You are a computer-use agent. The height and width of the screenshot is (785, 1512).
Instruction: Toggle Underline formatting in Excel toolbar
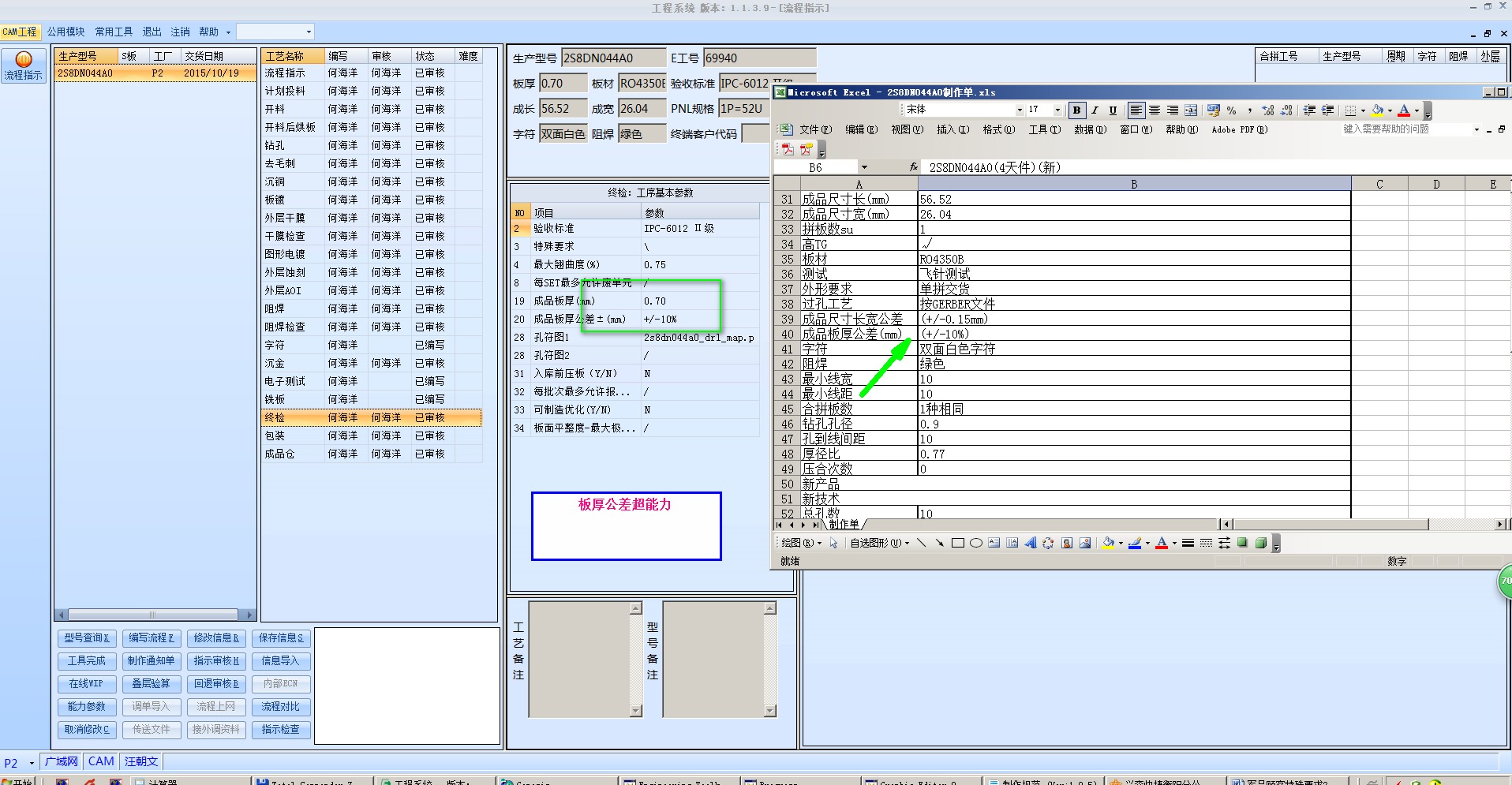pos(1113,110)
